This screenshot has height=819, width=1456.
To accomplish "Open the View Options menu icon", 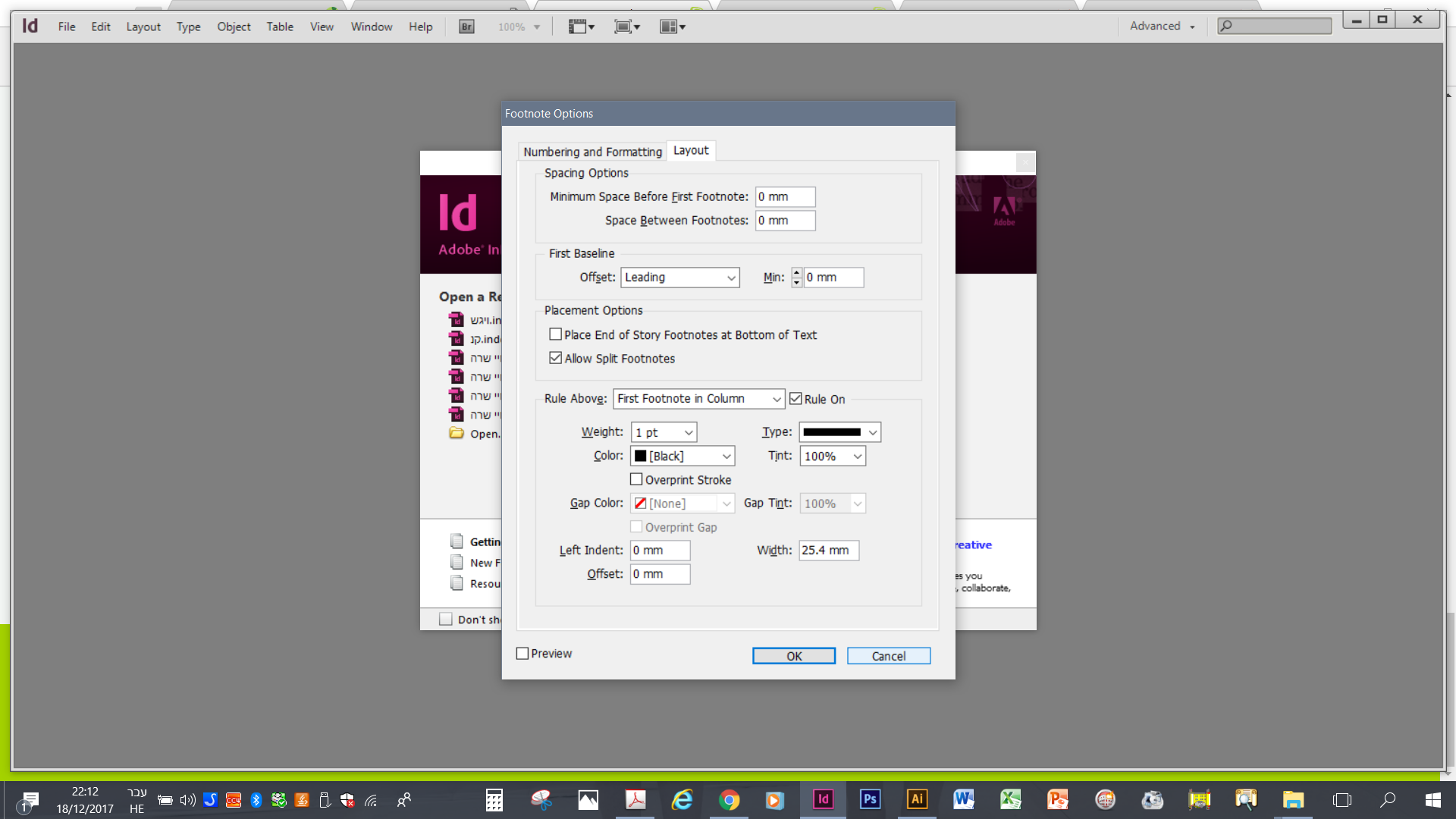I will (x=582, y=27).
